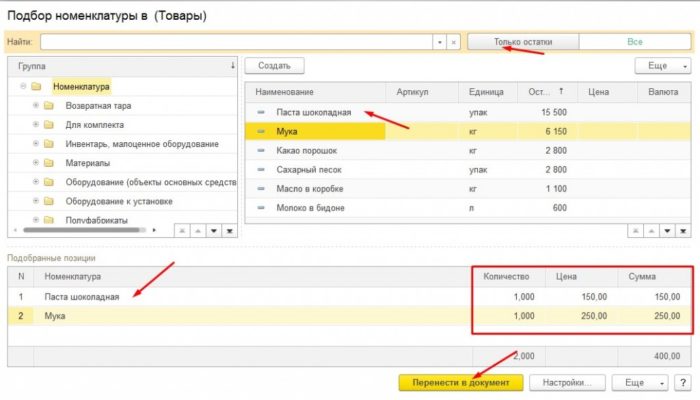Select the Мука row in items list
The image size is (700, 400).
467,131
